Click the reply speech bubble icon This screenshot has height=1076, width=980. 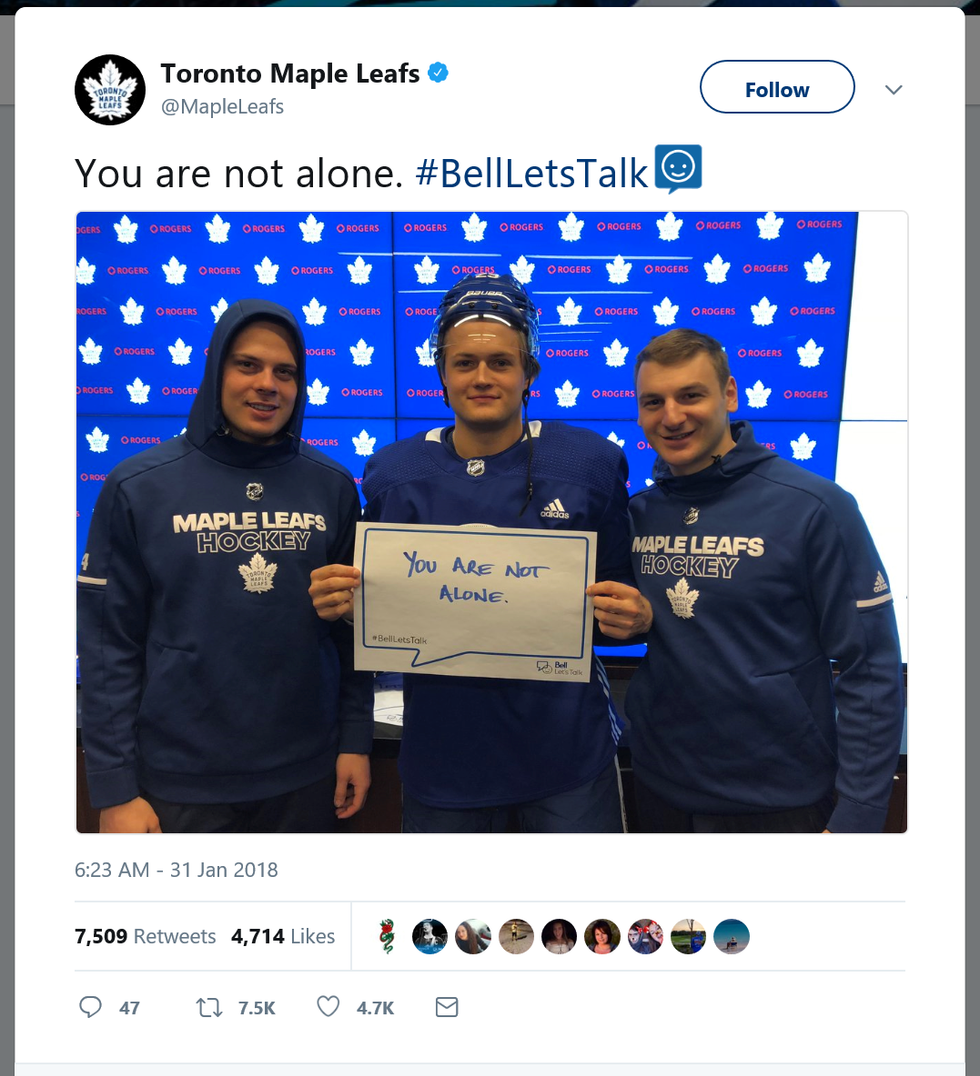[90, 1007]
